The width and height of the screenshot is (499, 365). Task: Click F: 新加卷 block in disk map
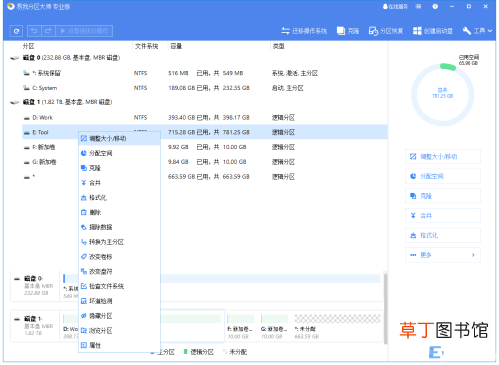[241, 326]
